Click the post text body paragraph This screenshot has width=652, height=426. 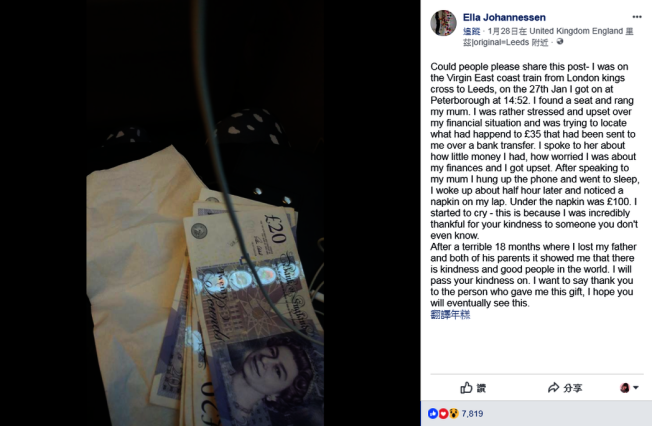pos(534,185)
